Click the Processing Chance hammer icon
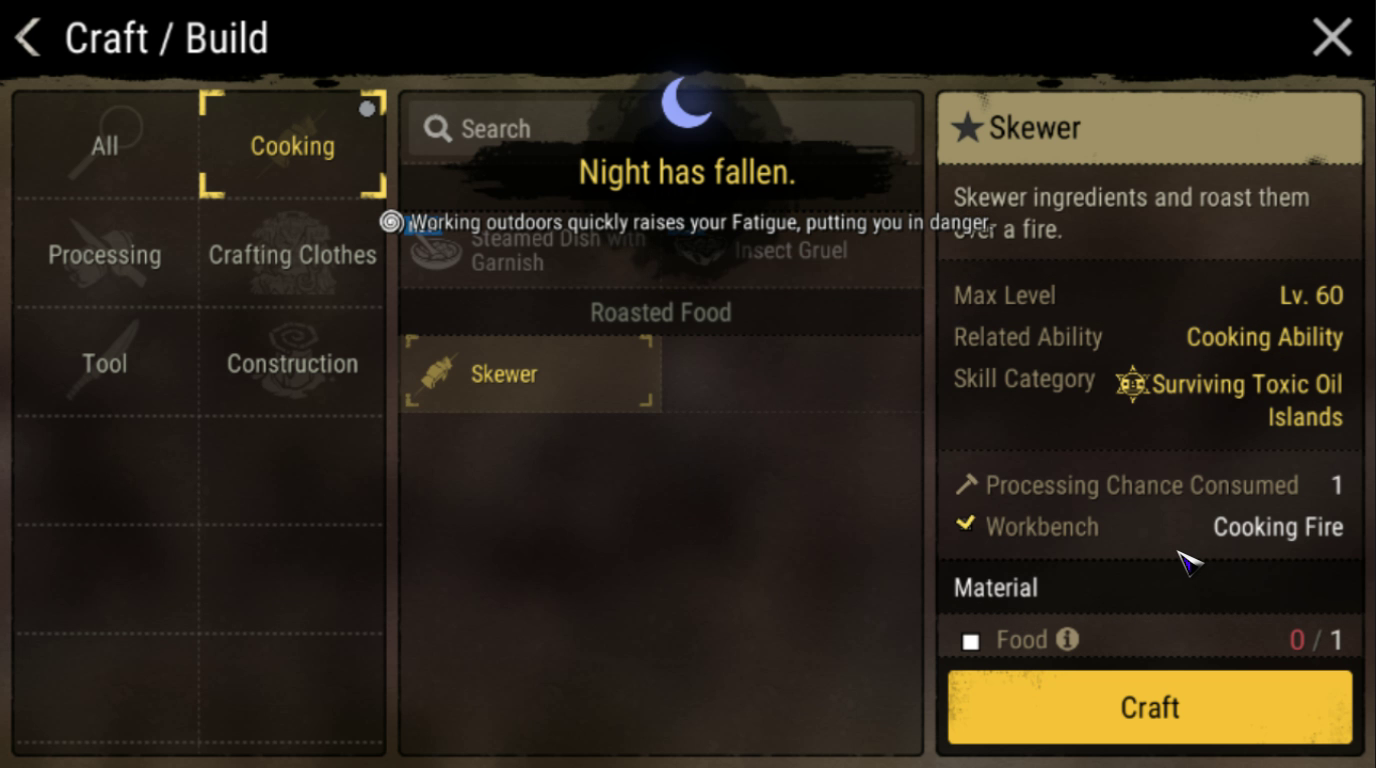Screen dimensions: 1376x768 [966, 485]
